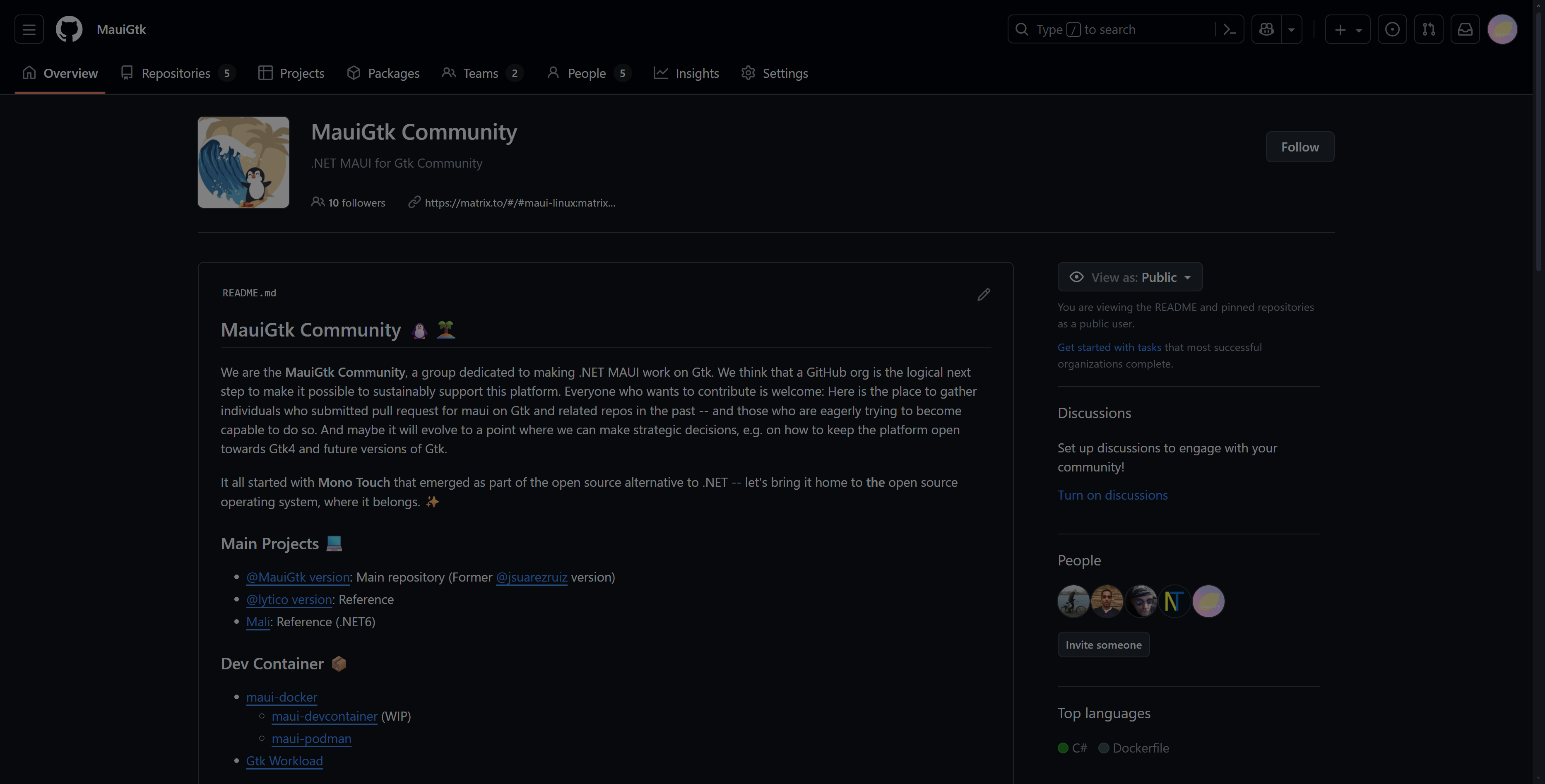Open the issues icon in header
Screen dimensions: 1545x784
click(x=1392, y=29)
